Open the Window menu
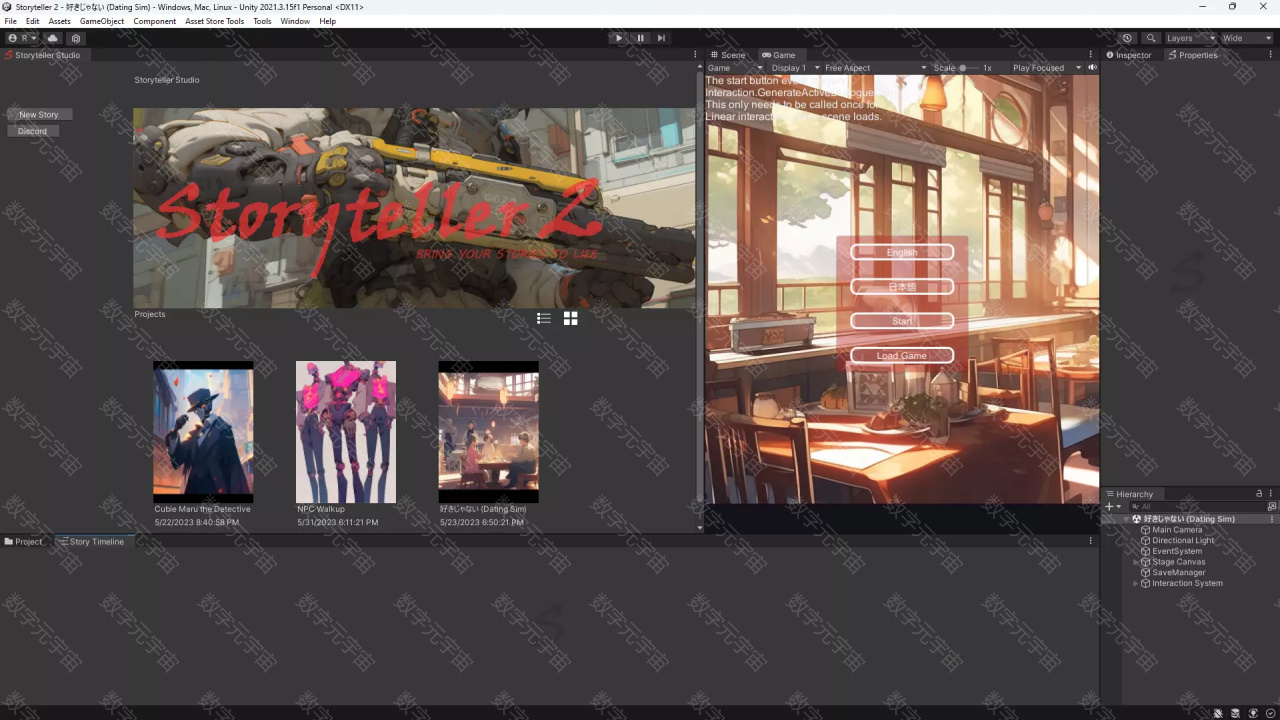1280x720 pixels. coord(295,21)
